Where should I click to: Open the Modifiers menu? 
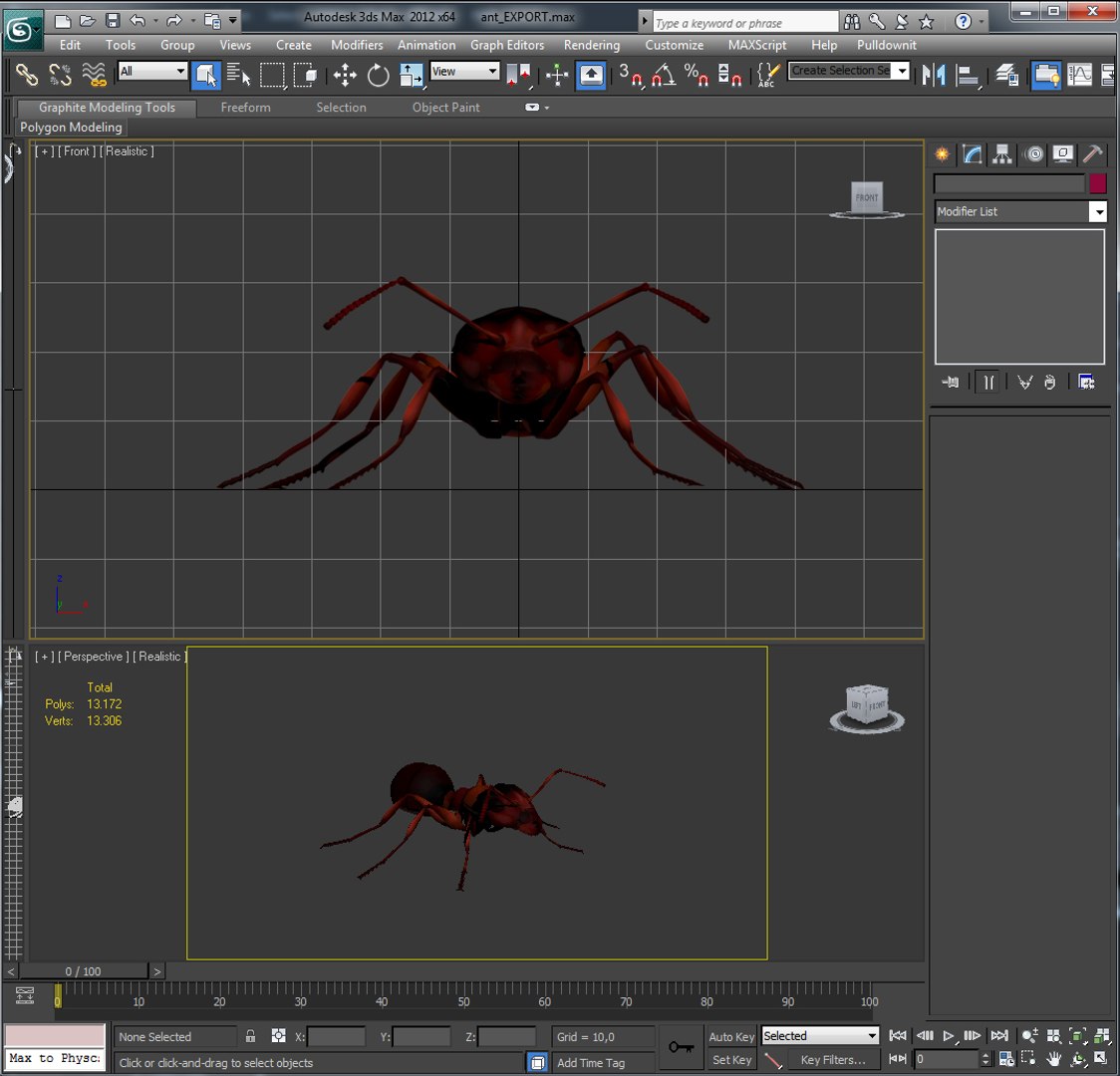(x=357, y=44)
